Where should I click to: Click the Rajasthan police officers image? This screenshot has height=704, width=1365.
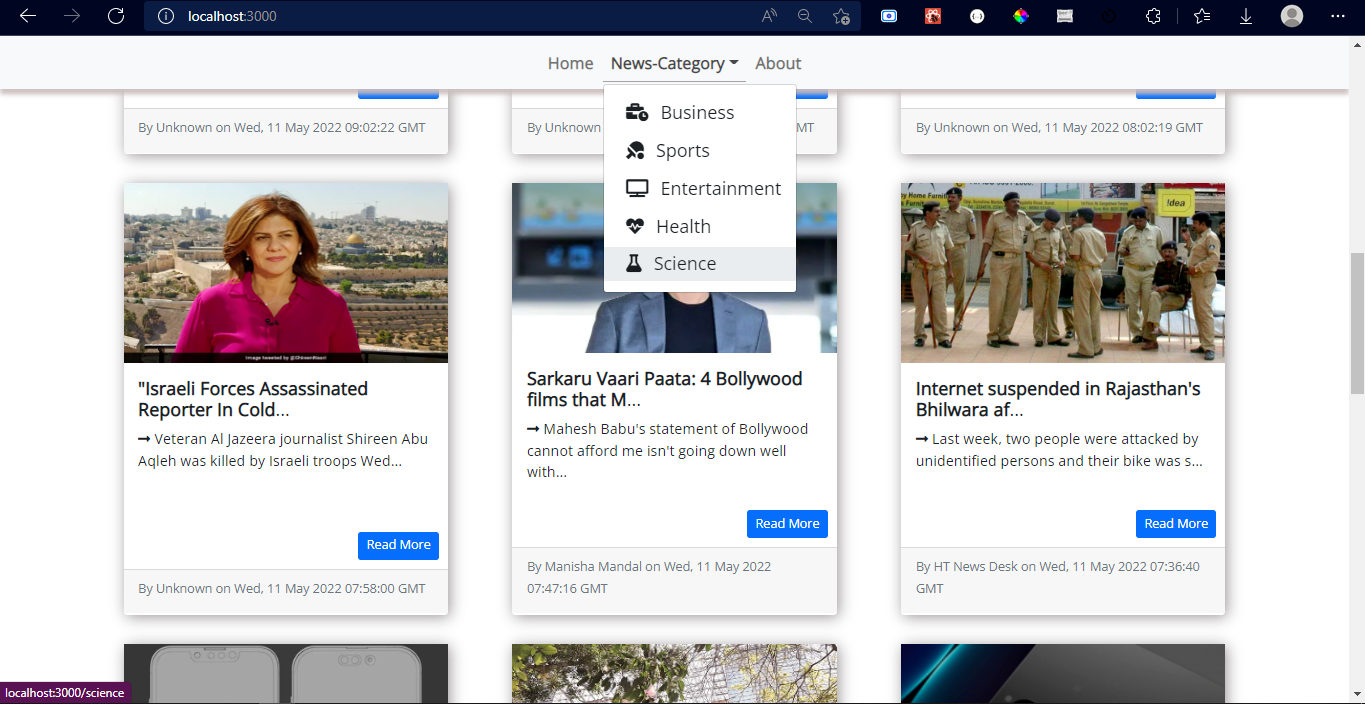coord(1063,272)
